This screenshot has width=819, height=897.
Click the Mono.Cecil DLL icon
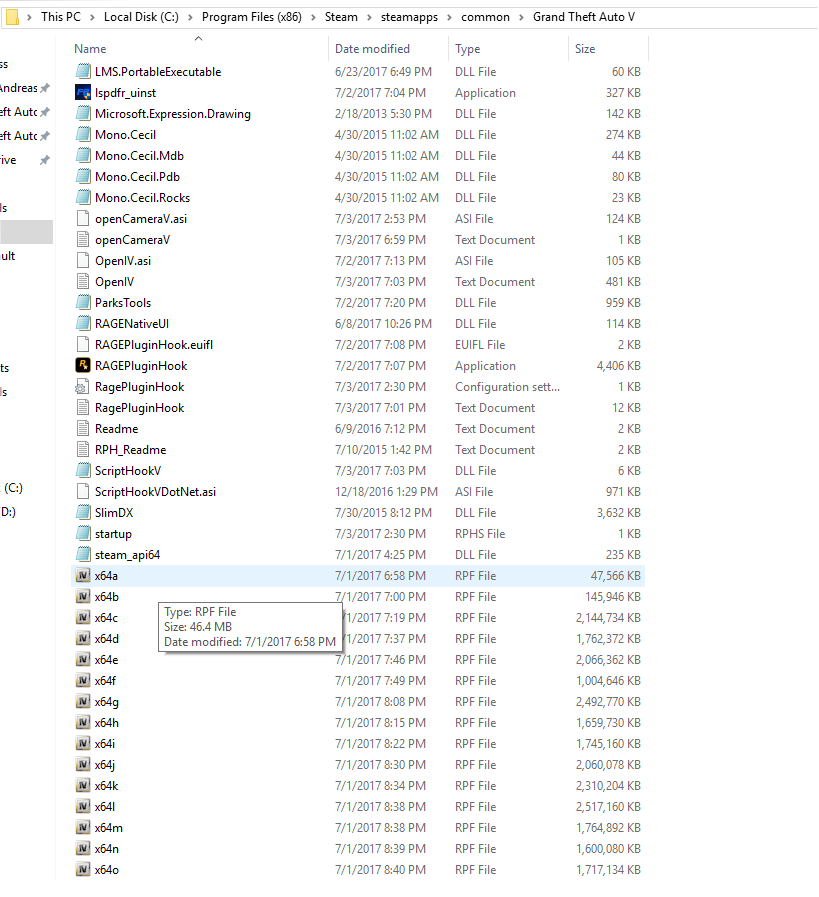(83, 134)
